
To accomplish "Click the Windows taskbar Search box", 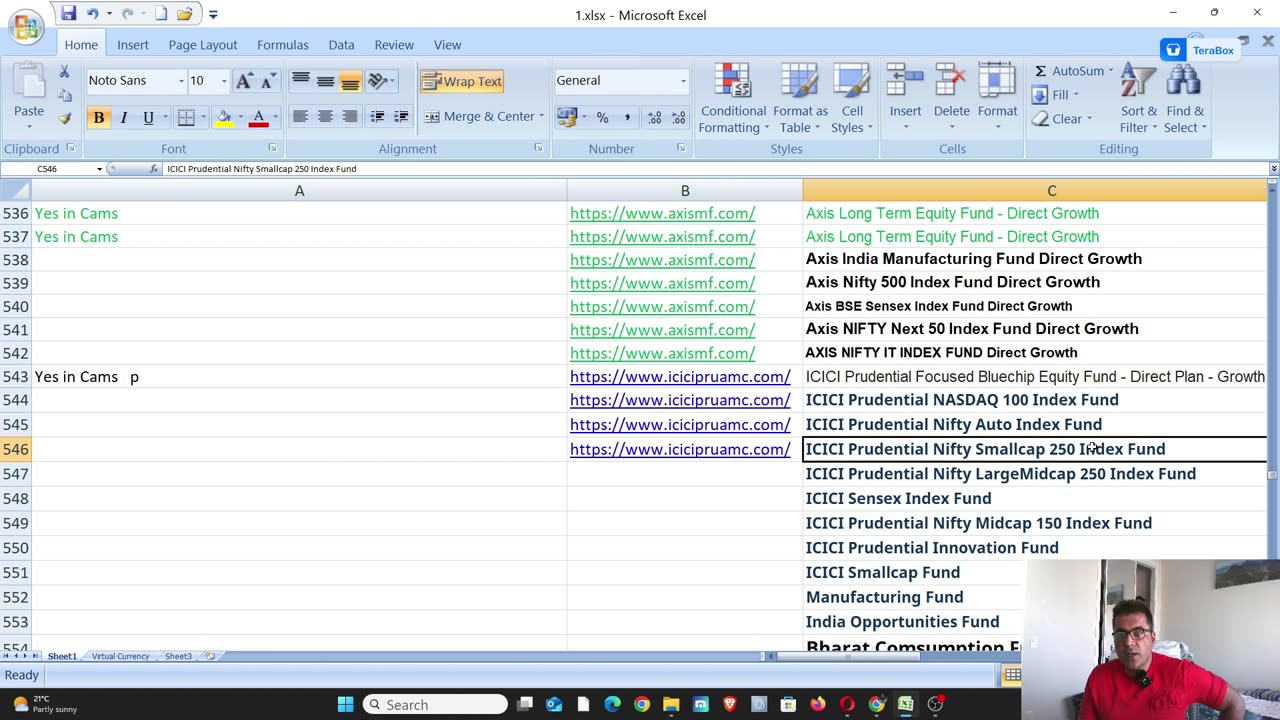I will [435, 704].
